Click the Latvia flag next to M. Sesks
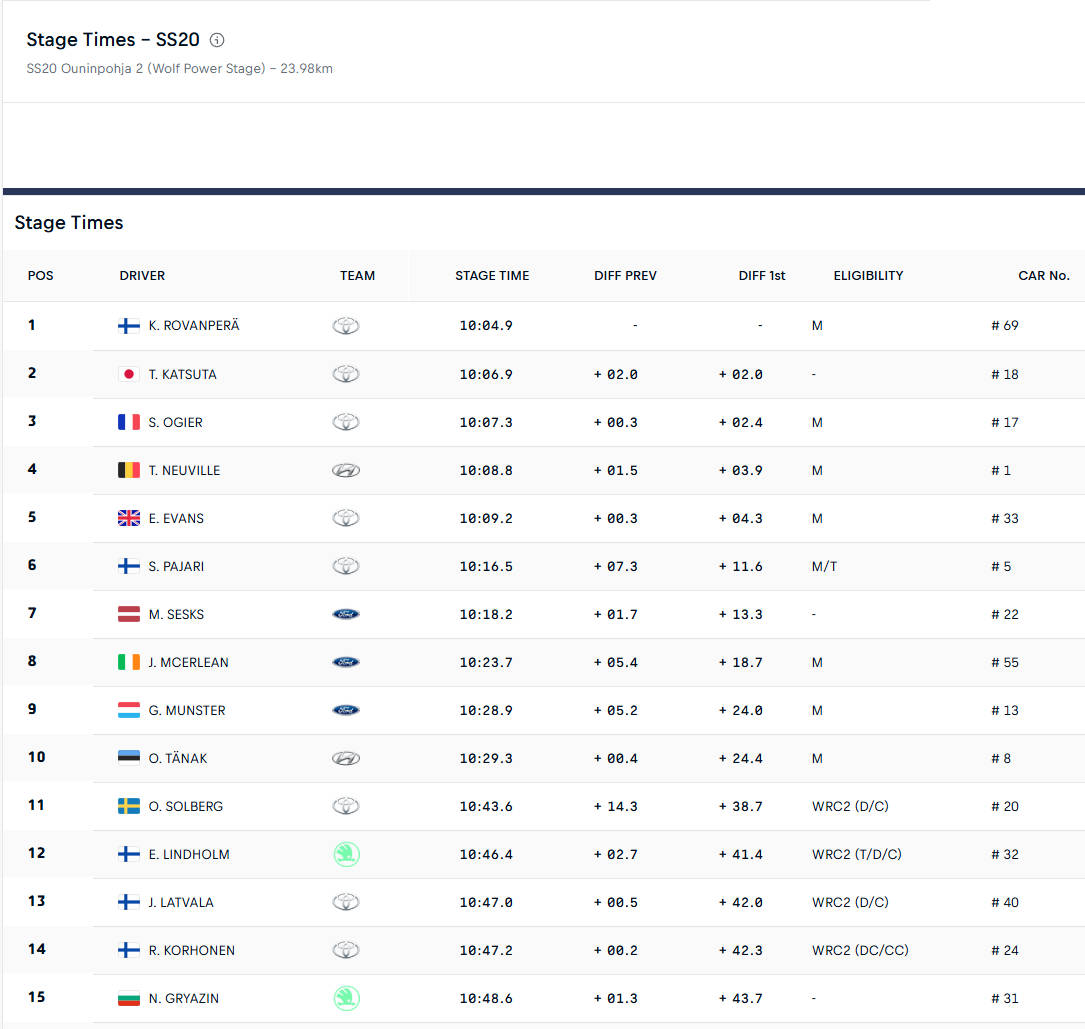Image resolution: width=1085 pixels, height=1029 pixels. point(129,614)
